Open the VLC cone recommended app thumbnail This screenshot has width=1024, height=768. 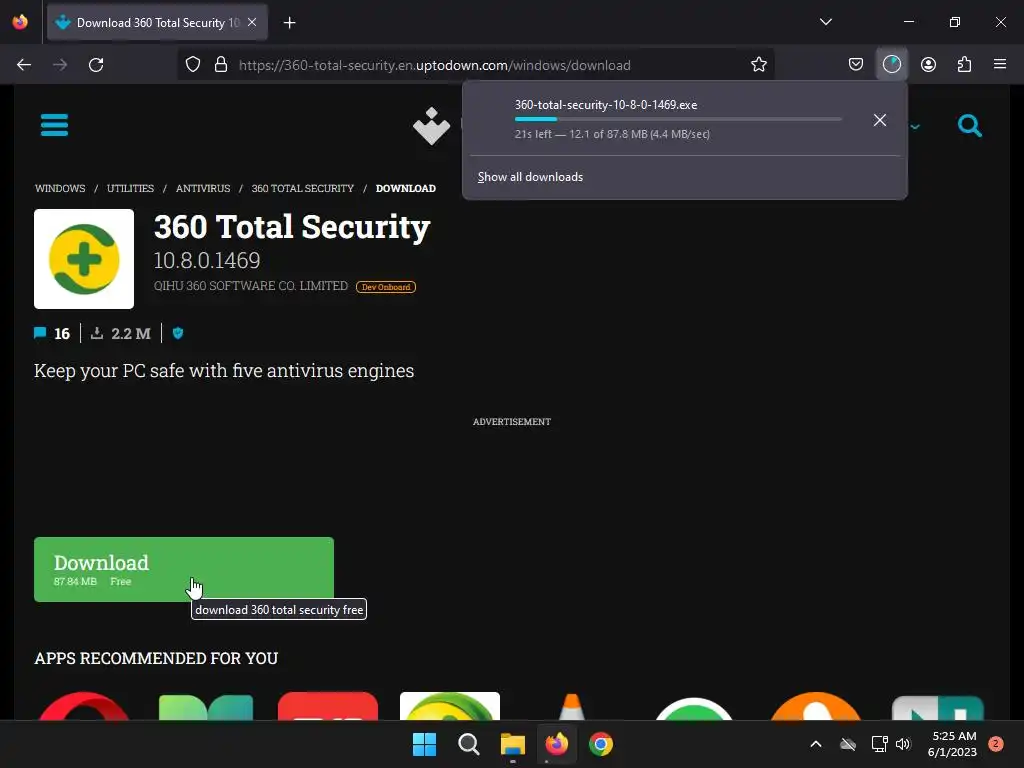[571, 706]
